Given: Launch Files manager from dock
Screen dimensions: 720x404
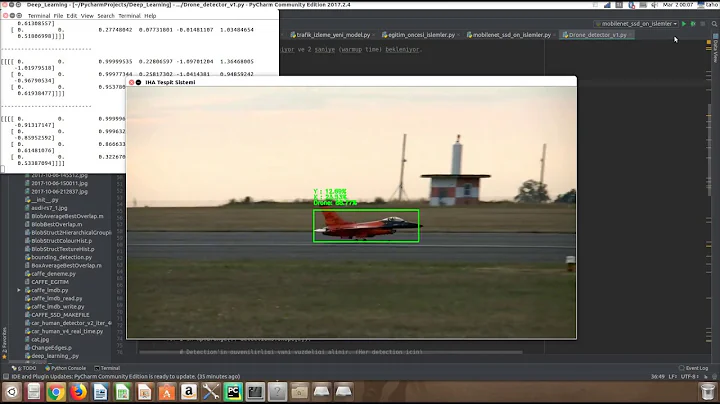Looking at the screenshot, I should pos(34,392).
